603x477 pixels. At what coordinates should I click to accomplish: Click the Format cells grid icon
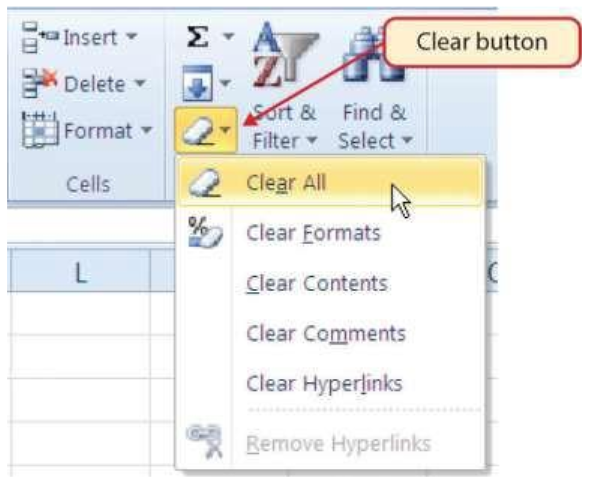point(40,130)
